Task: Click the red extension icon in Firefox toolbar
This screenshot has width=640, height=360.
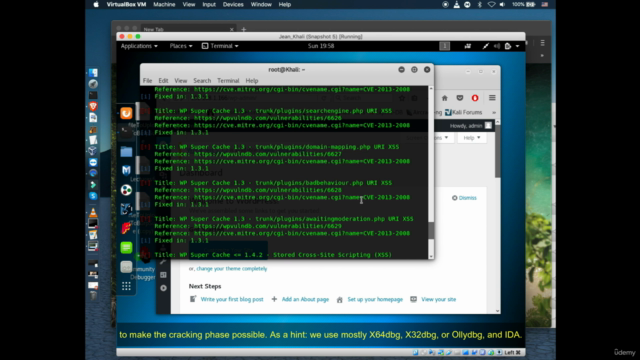Action: point(475,98)
